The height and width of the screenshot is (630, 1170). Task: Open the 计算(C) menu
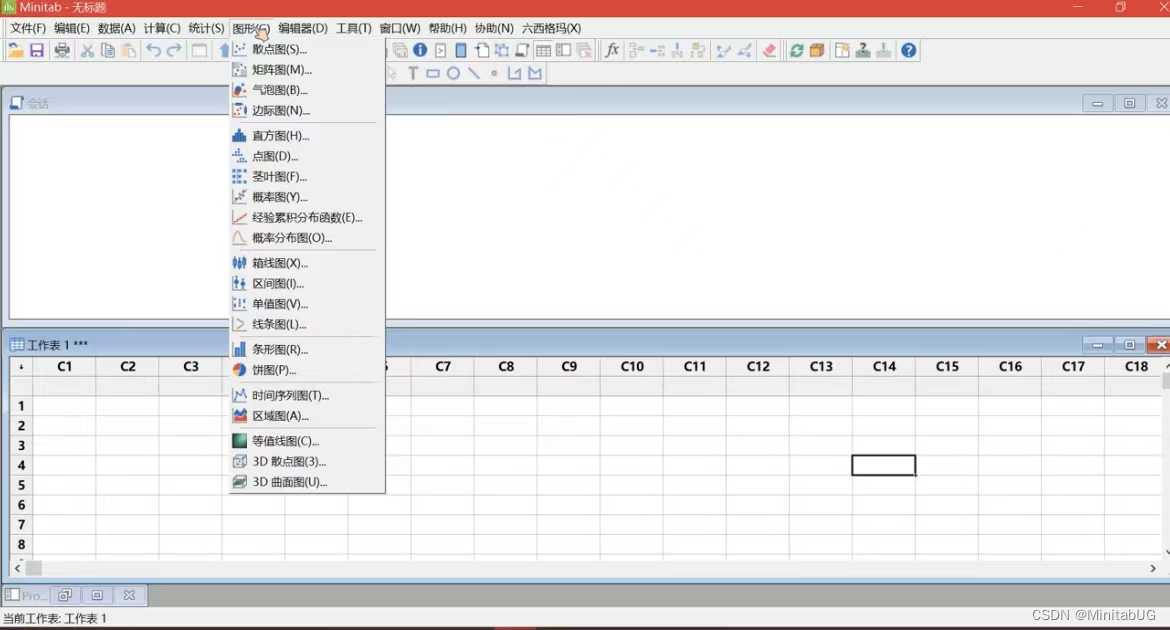tap(162, 28)
